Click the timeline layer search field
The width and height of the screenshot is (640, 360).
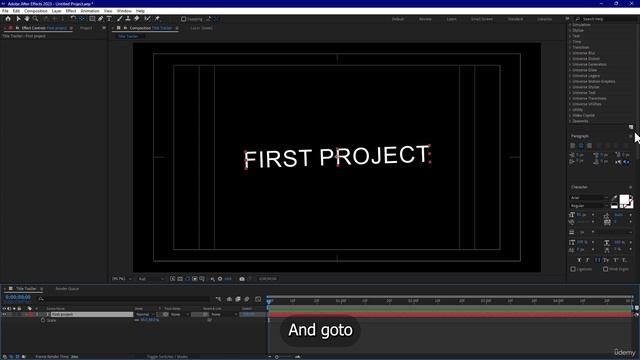pos(124,299)
